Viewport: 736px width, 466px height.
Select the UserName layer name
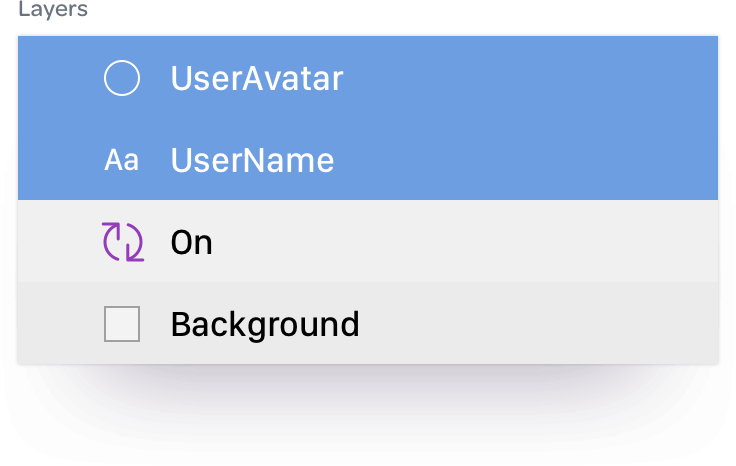(x=252, y=160)
